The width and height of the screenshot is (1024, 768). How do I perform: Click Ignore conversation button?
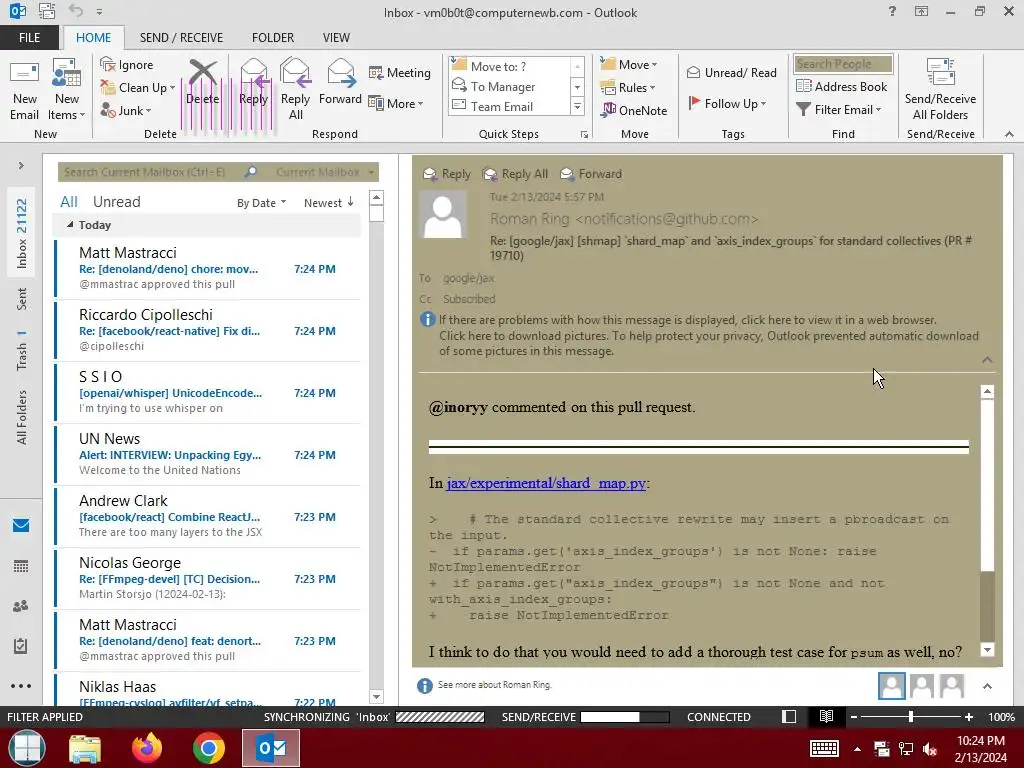coord(127,65)
